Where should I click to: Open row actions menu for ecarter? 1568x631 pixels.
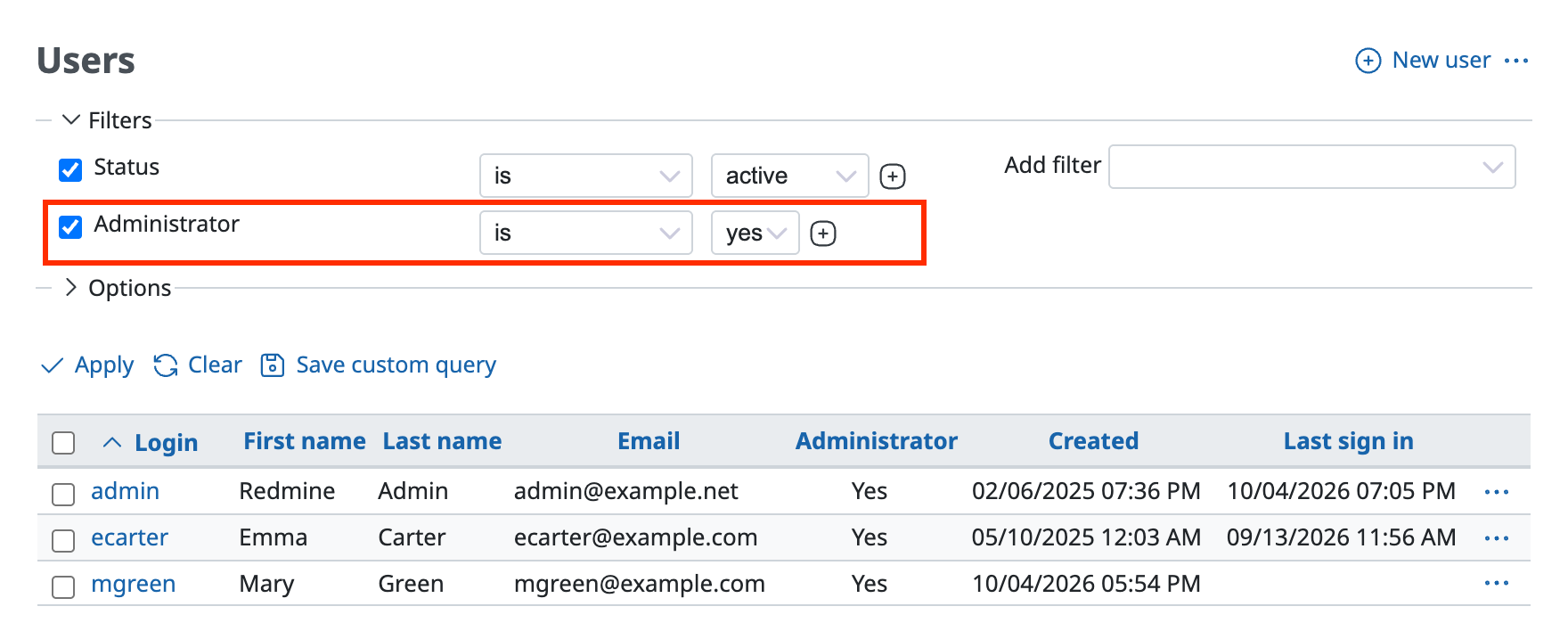click(x=1497, y=538)
